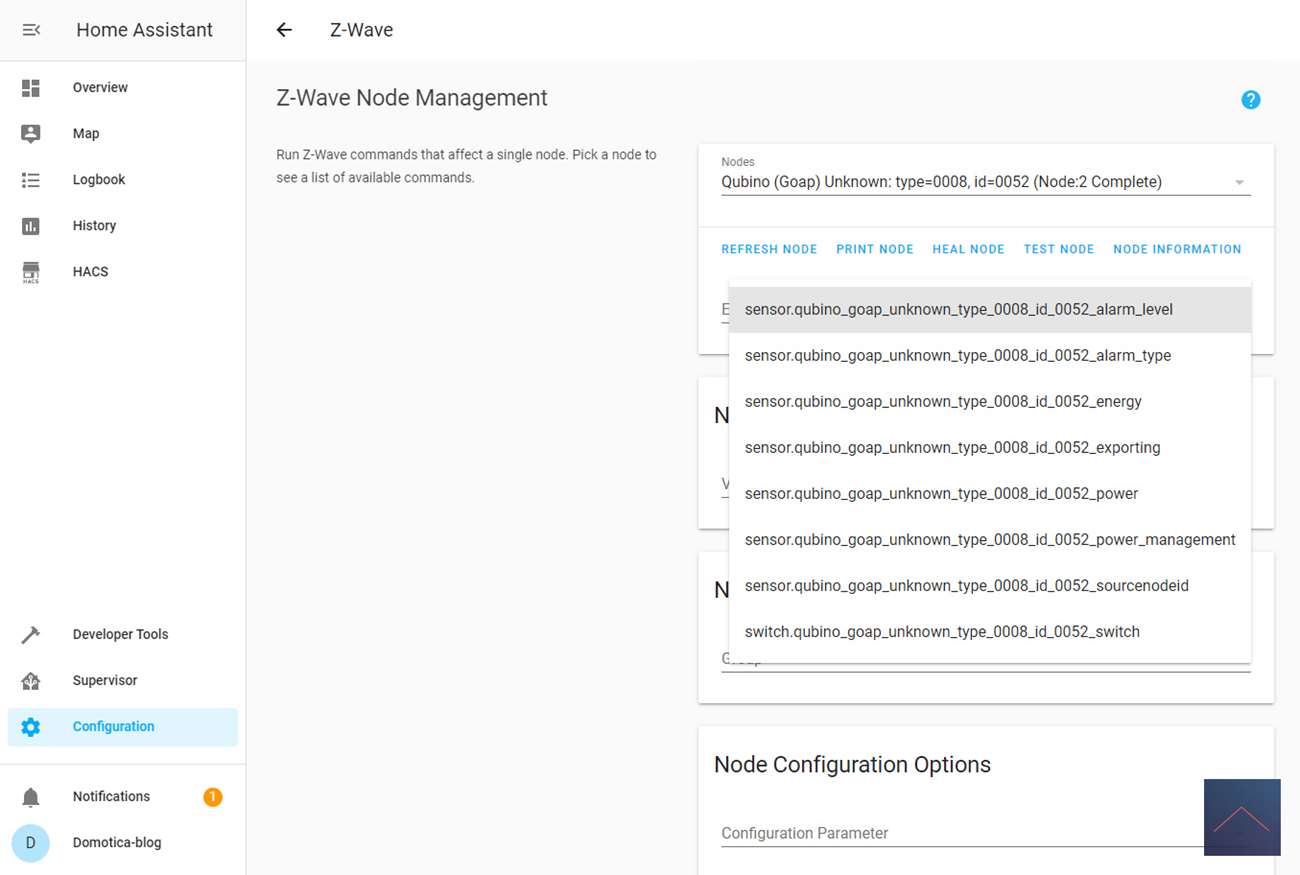Click the scroll-to-top arrow button
1300x875 pixels.
pos(1241,817)
